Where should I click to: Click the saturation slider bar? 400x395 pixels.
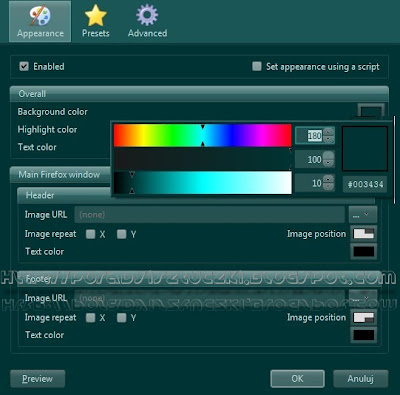click(203, 159)
